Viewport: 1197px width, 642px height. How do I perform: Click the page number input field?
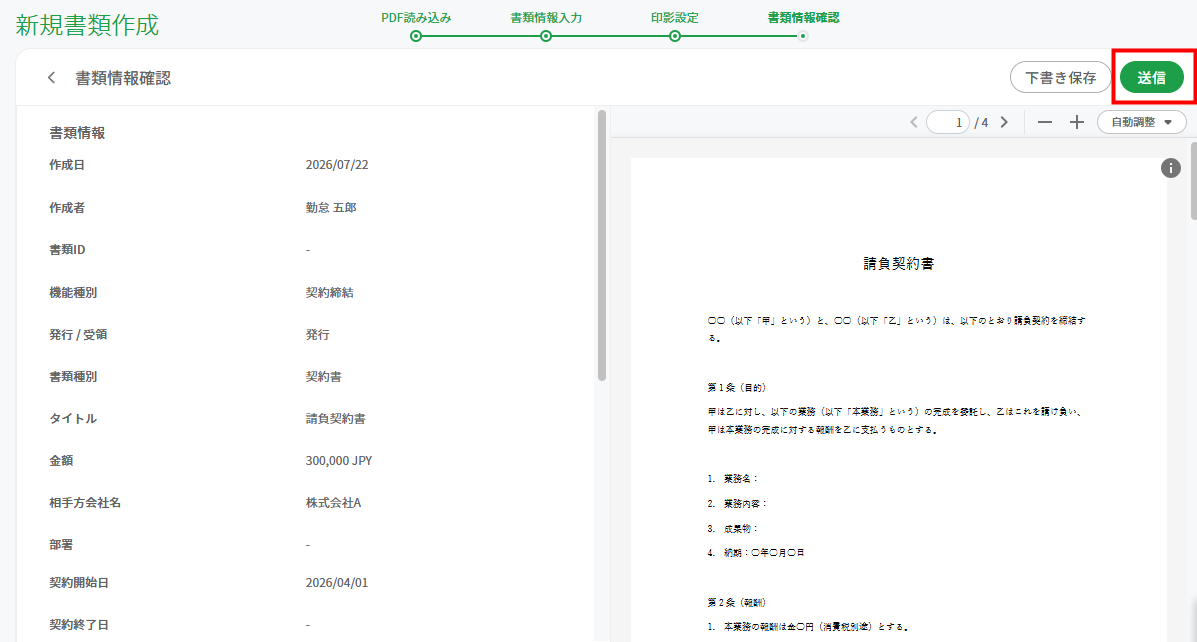[x=947, y=122]
